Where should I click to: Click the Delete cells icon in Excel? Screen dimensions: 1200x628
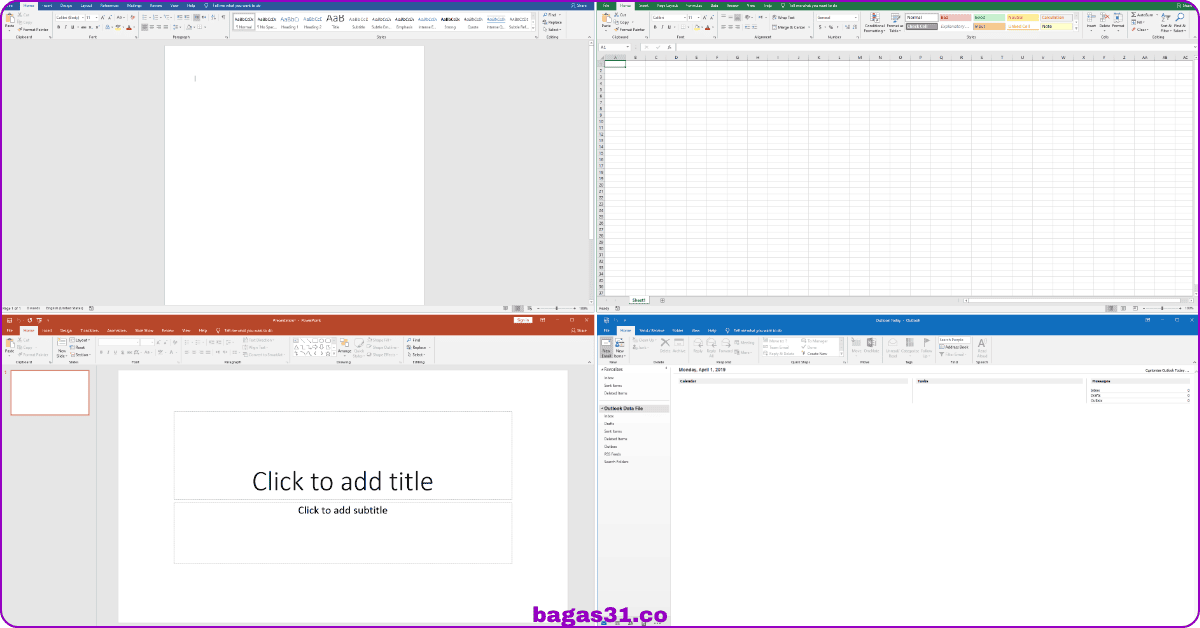click(x=1104, y=17)
